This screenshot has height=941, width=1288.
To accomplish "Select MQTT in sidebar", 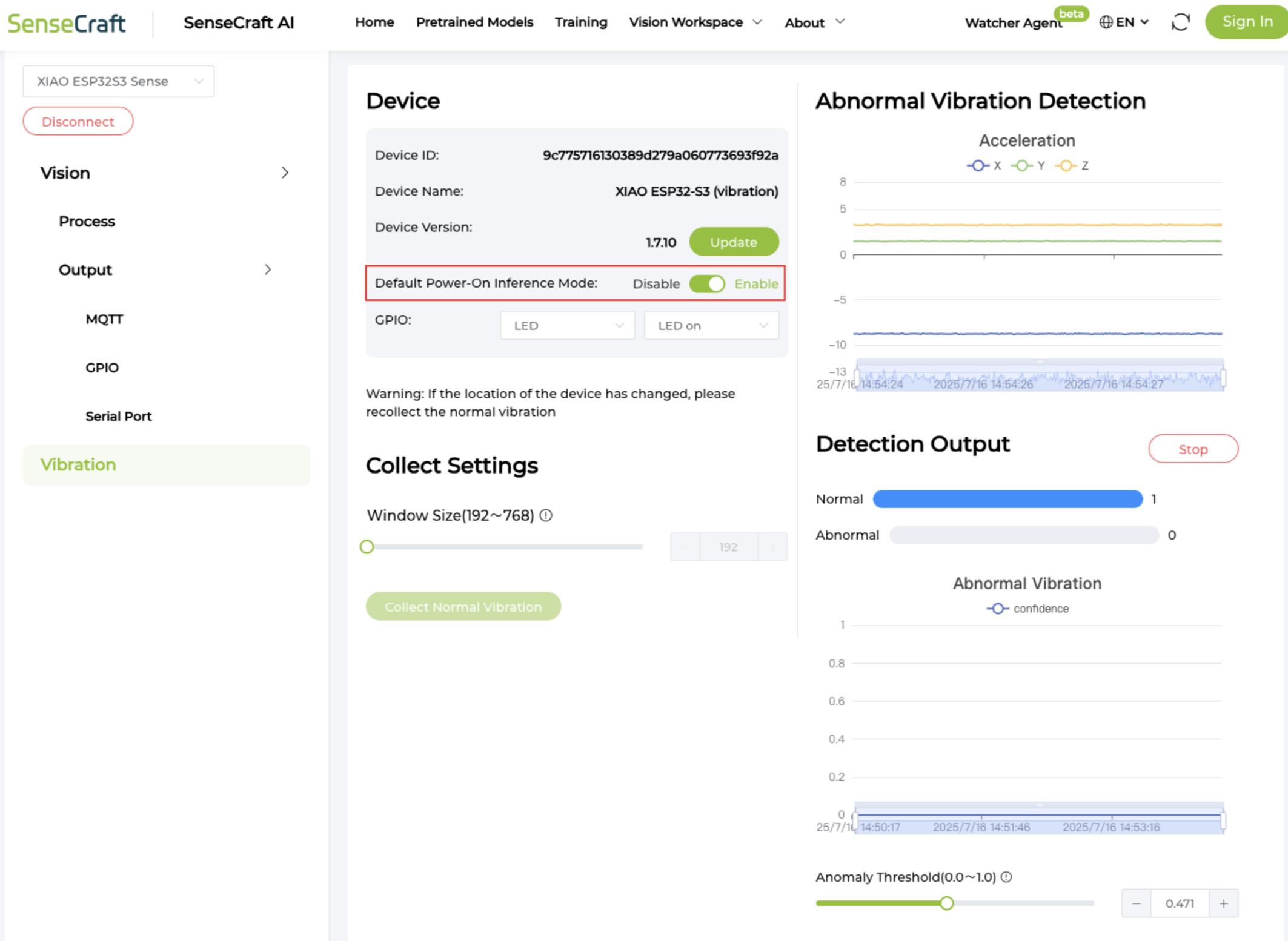I will tap(104, 319).
